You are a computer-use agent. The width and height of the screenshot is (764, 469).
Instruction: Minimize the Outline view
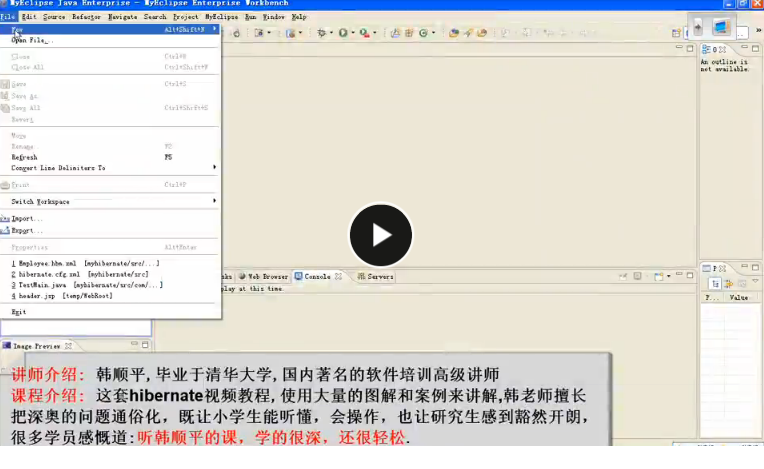coord(744,48)
